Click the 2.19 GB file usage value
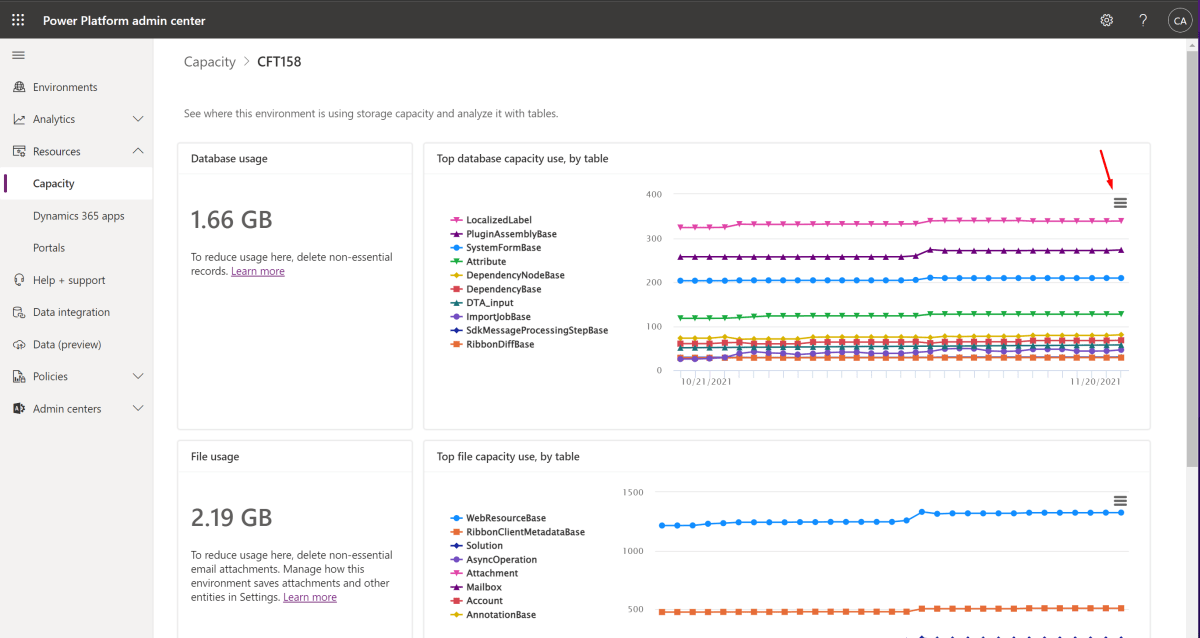Screen dimensions: 1200x638 click(231, 518)
